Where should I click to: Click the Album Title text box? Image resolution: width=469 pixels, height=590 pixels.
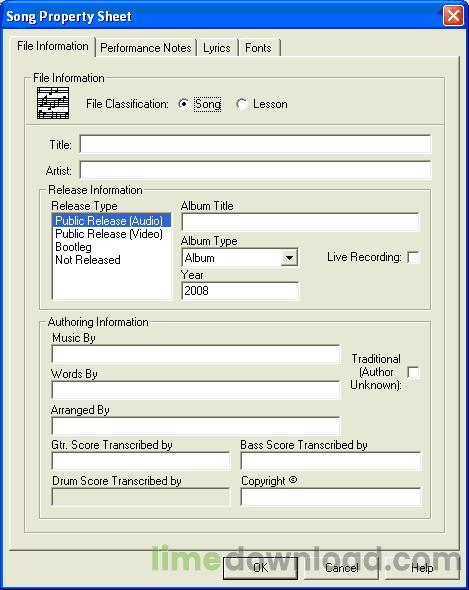click(300, 222)
